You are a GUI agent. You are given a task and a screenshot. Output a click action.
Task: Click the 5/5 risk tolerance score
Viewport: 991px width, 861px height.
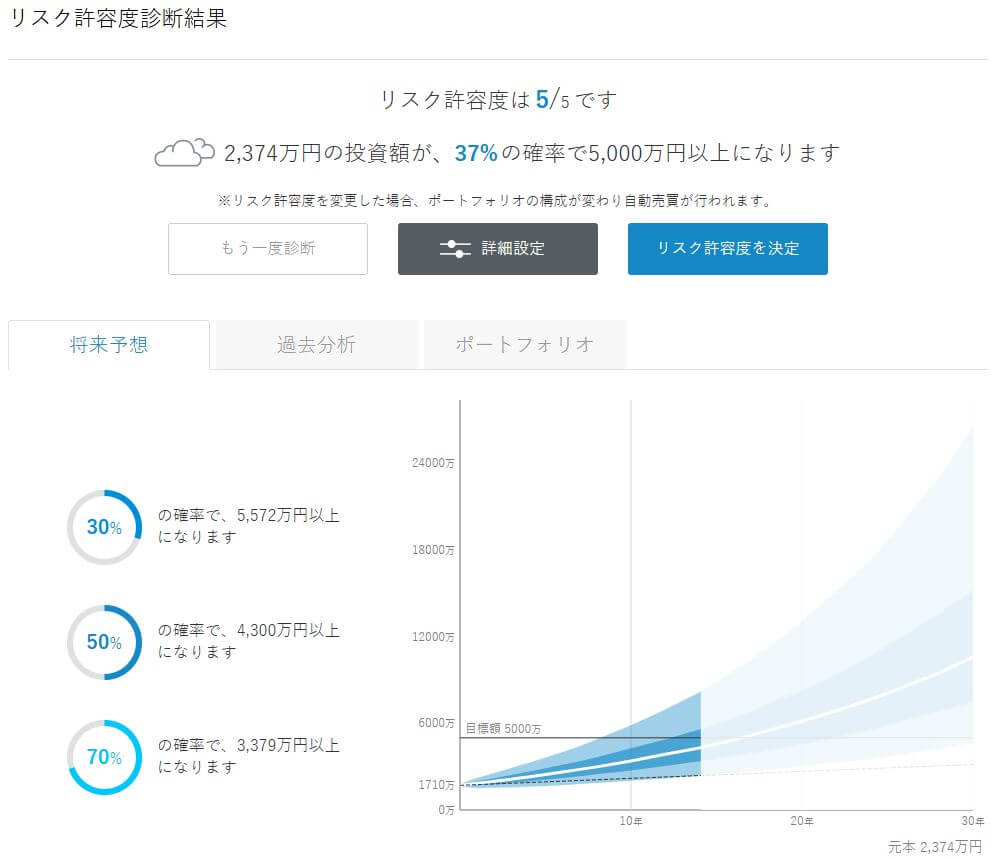point(552,100)
